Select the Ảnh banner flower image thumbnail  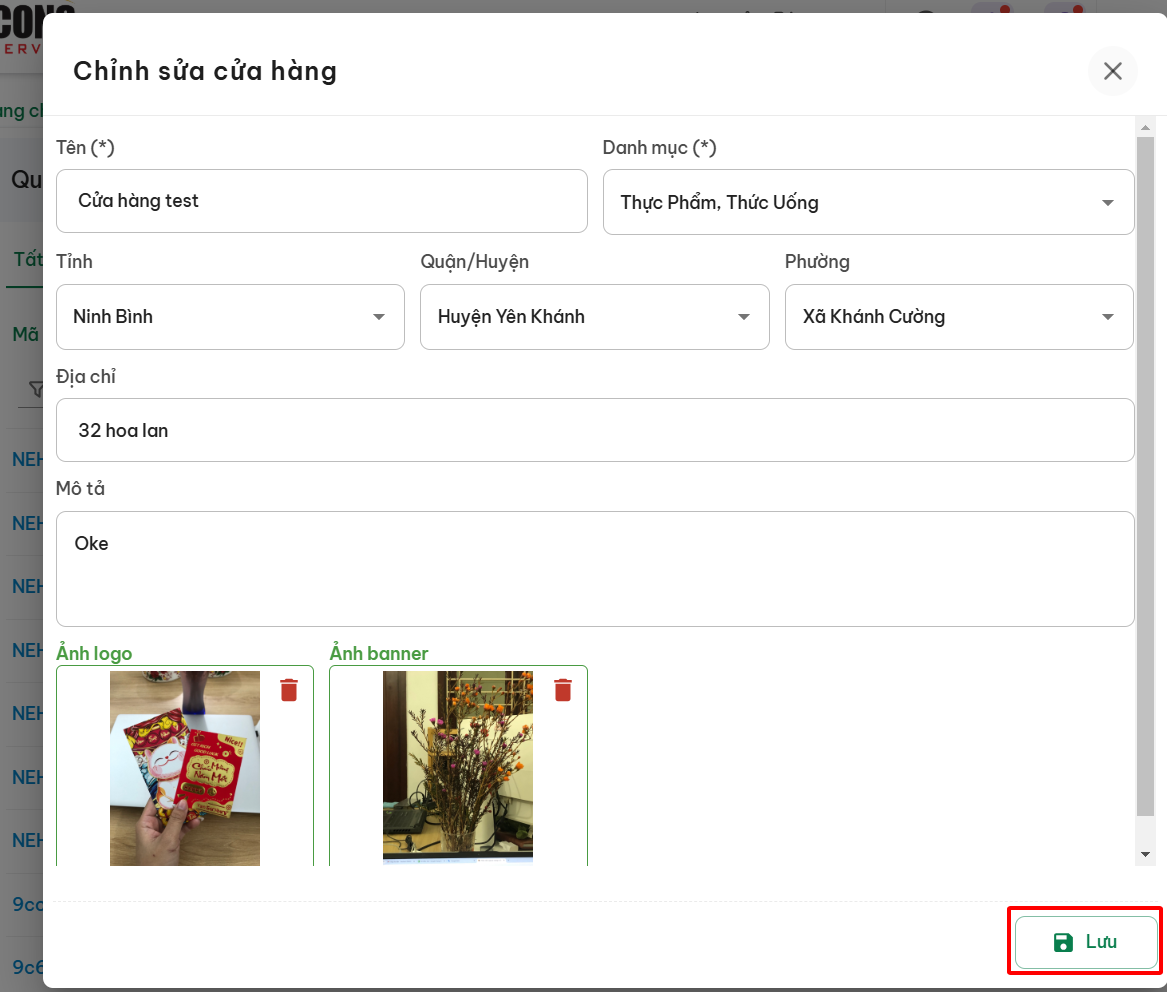coord(458,767)
